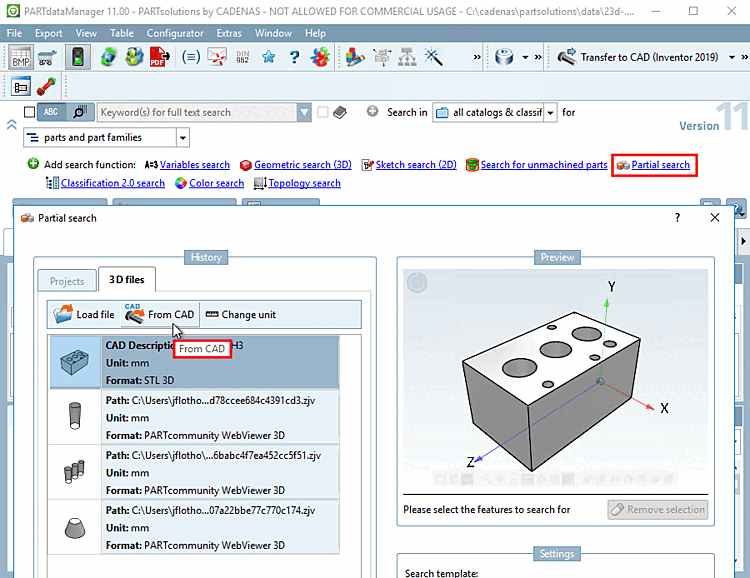Expand the full text search keyword dropdown

(x=305, y=112)
